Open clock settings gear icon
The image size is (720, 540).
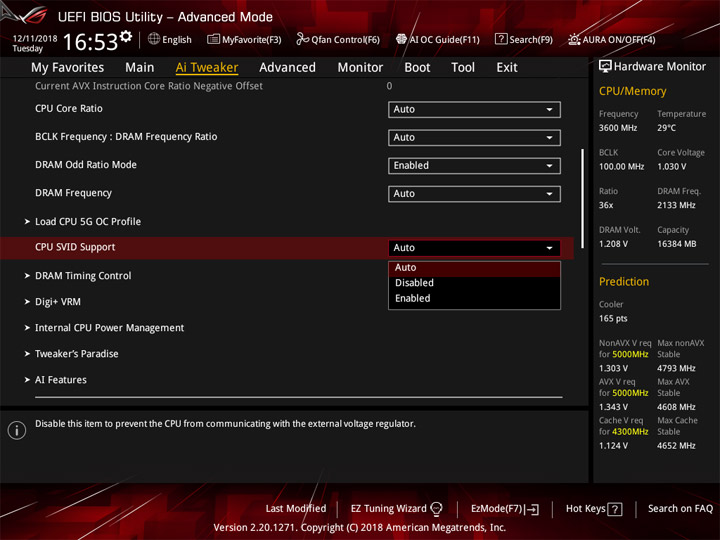pos(126,36)
